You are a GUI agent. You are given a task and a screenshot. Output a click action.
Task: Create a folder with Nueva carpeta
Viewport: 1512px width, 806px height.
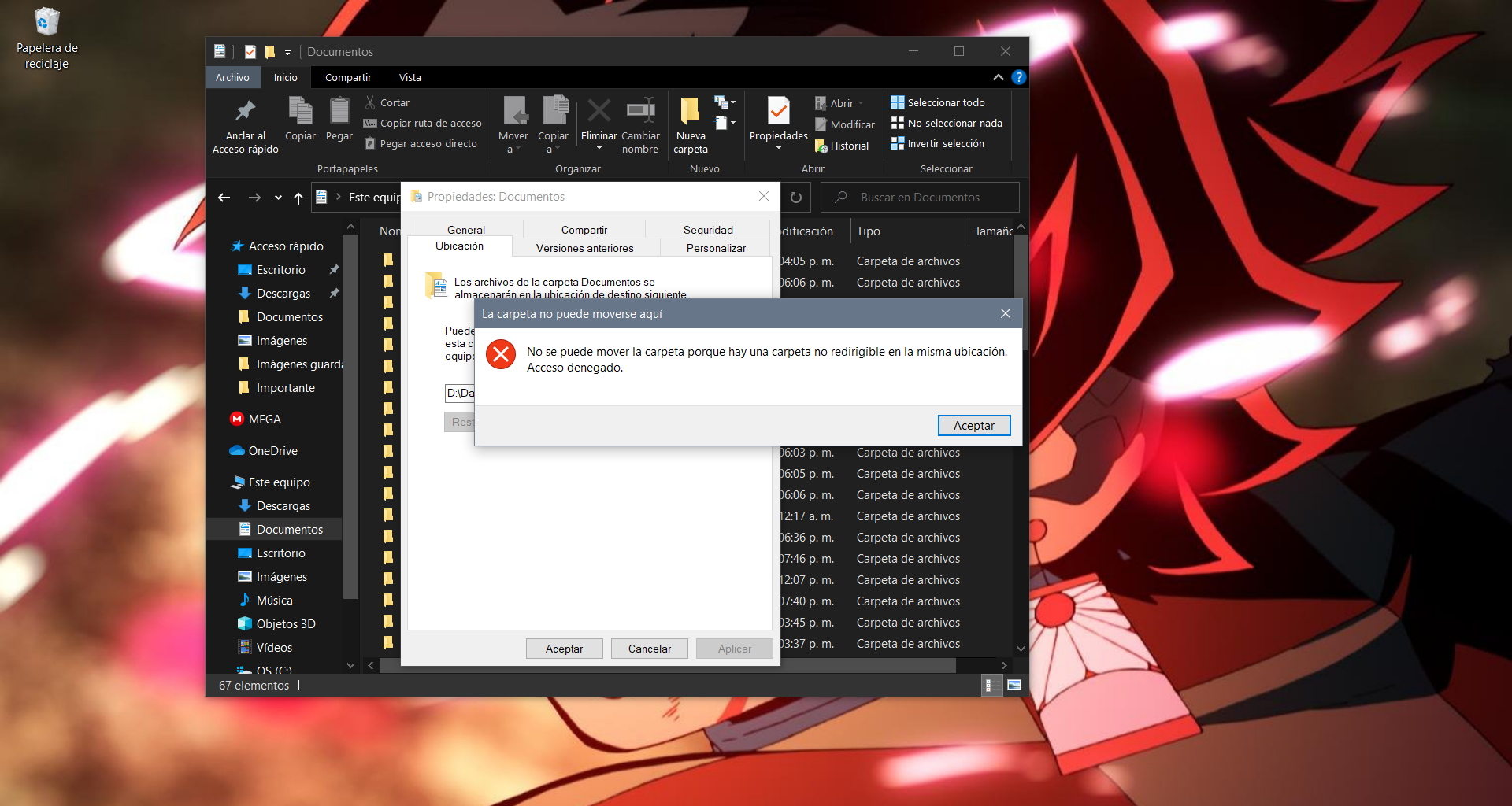691,125
